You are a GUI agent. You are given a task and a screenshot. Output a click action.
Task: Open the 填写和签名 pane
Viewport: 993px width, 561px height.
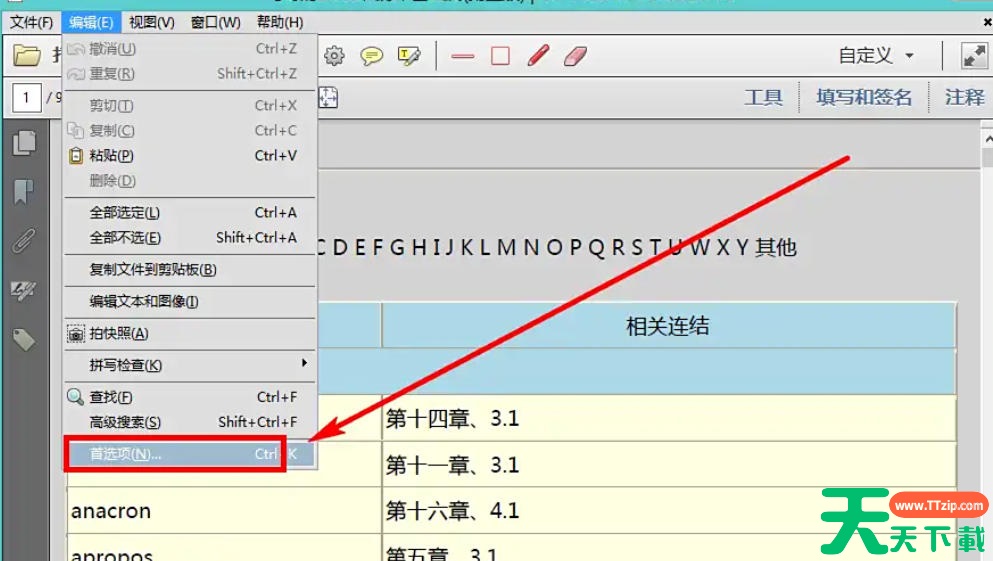[864, 97]
